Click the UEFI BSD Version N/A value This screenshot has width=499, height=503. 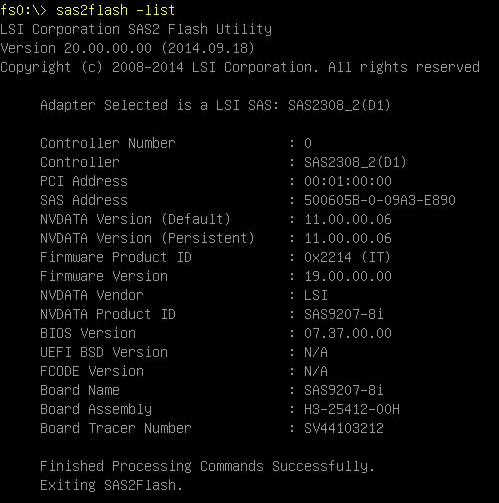[316, 352]
